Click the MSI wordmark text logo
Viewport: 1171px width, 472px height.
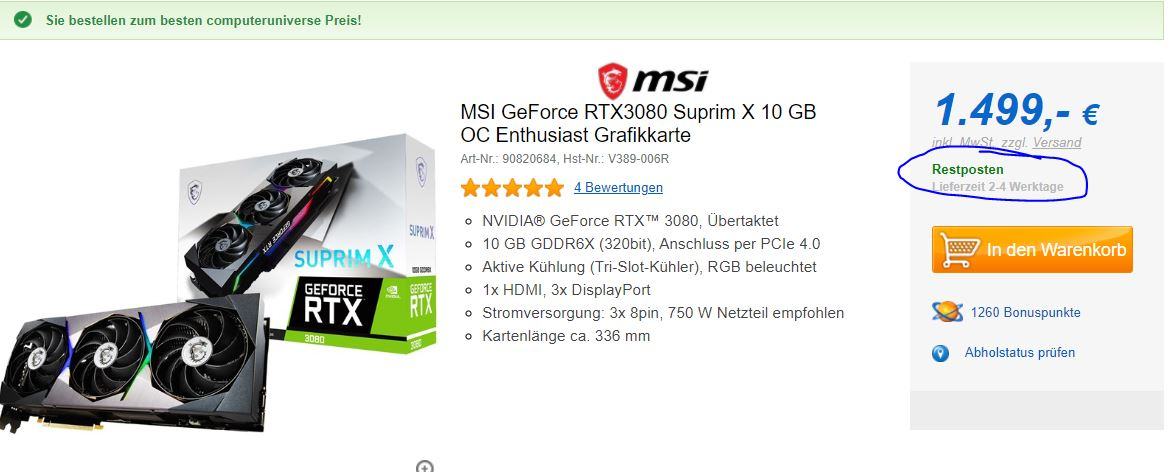click(670, 81)
